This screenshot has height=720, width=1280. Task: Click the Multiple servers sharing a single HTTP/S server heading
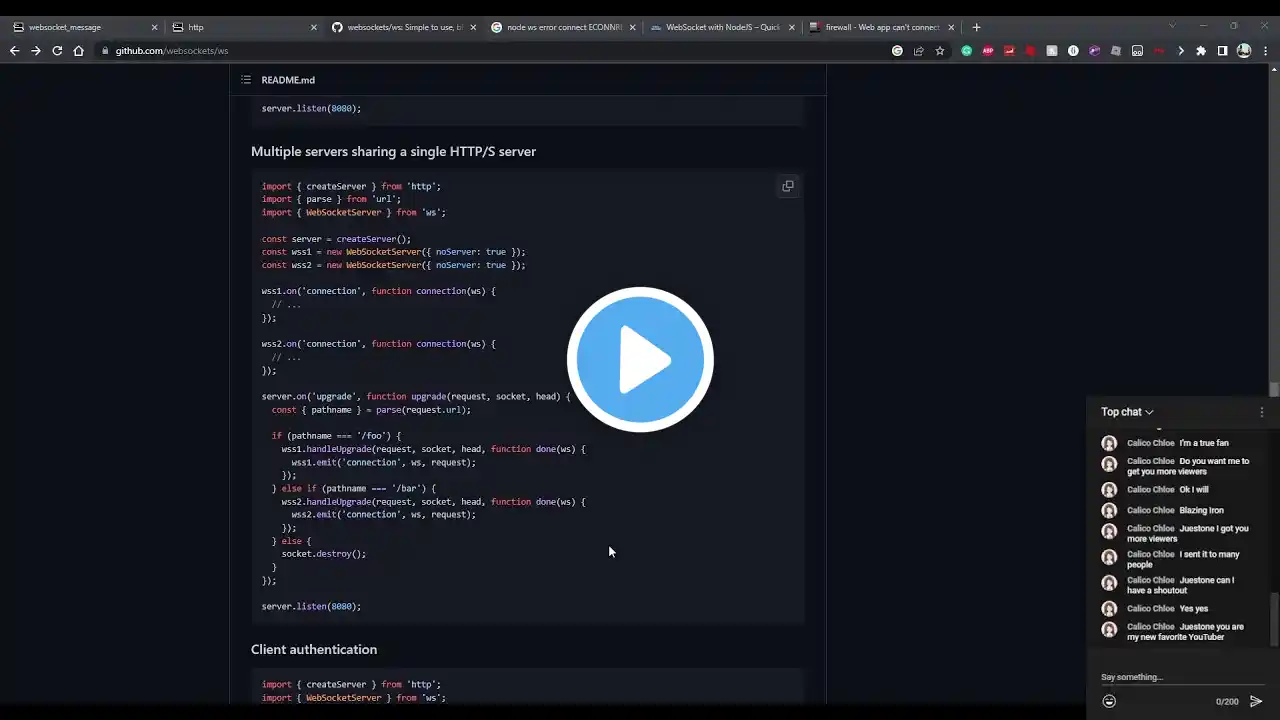click(x=393, y=152)
